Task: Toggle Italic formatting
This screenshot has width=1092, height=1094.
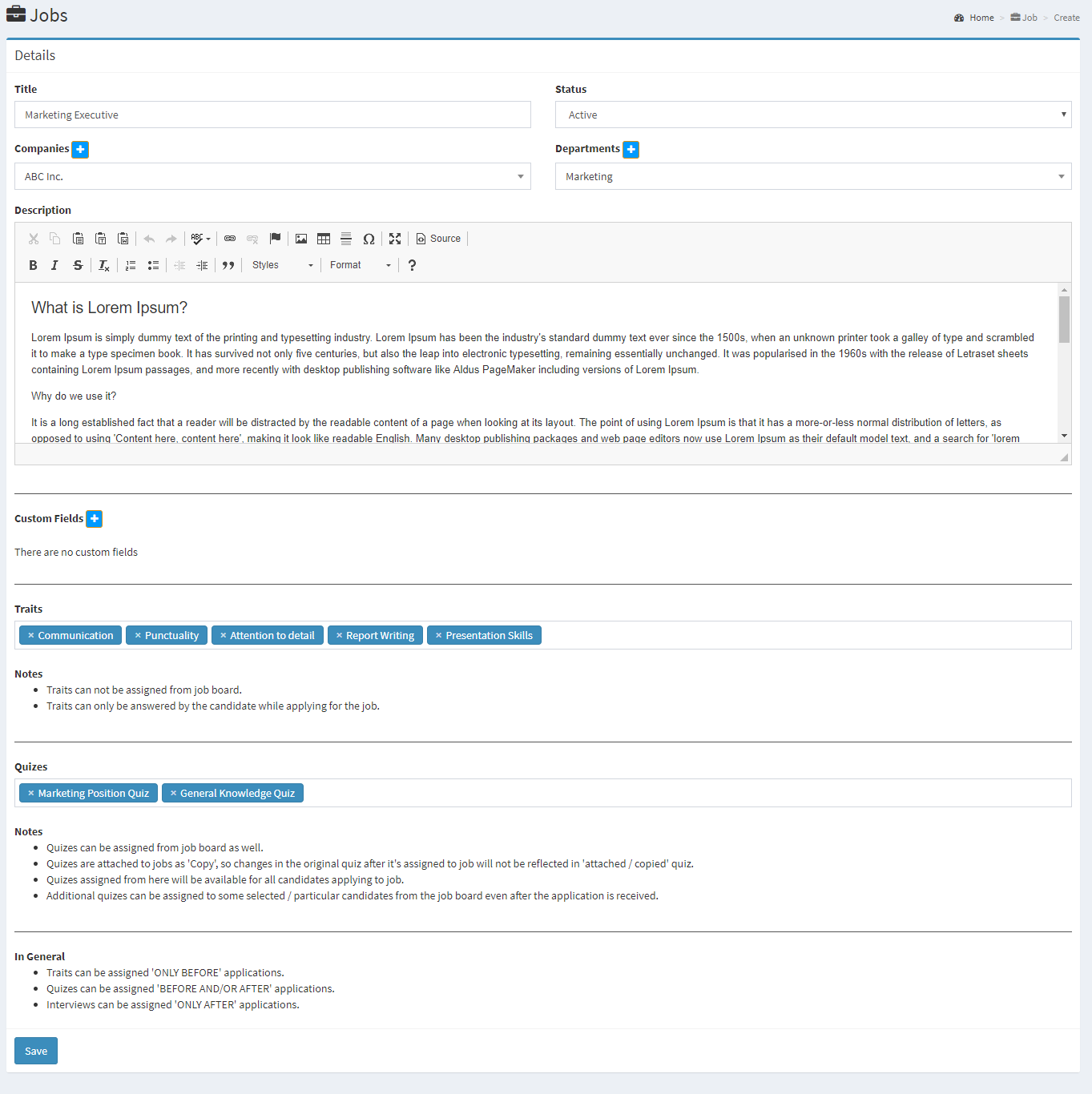Action: pyautogui.click(x=54, y=265)
